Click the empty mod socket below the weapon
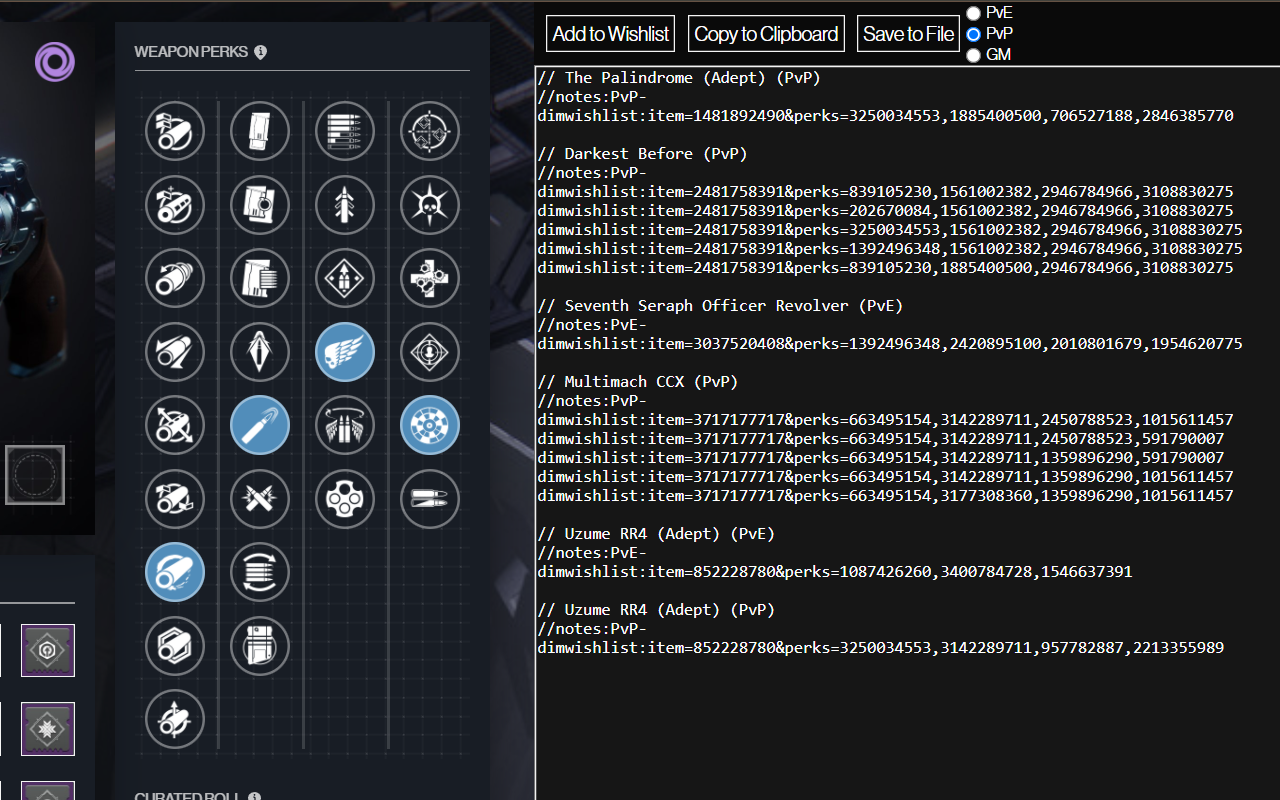Screen dimensions: 1280x800 35,475
